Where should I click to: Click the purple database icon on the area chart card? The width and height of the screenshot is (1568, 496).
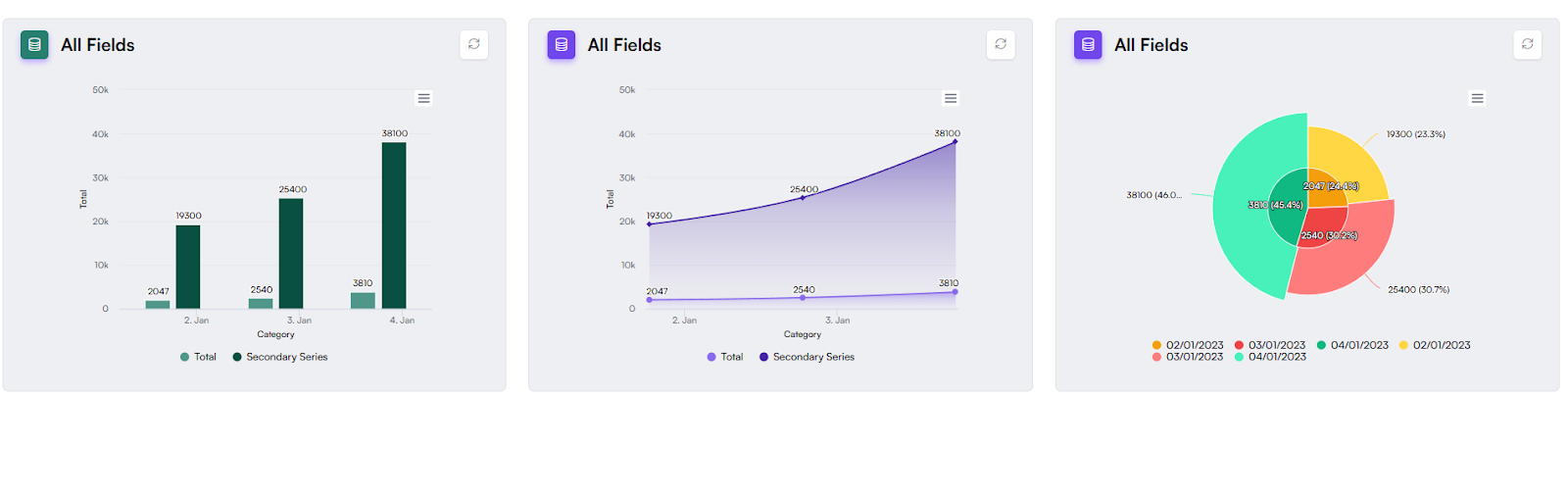(562, 45)
